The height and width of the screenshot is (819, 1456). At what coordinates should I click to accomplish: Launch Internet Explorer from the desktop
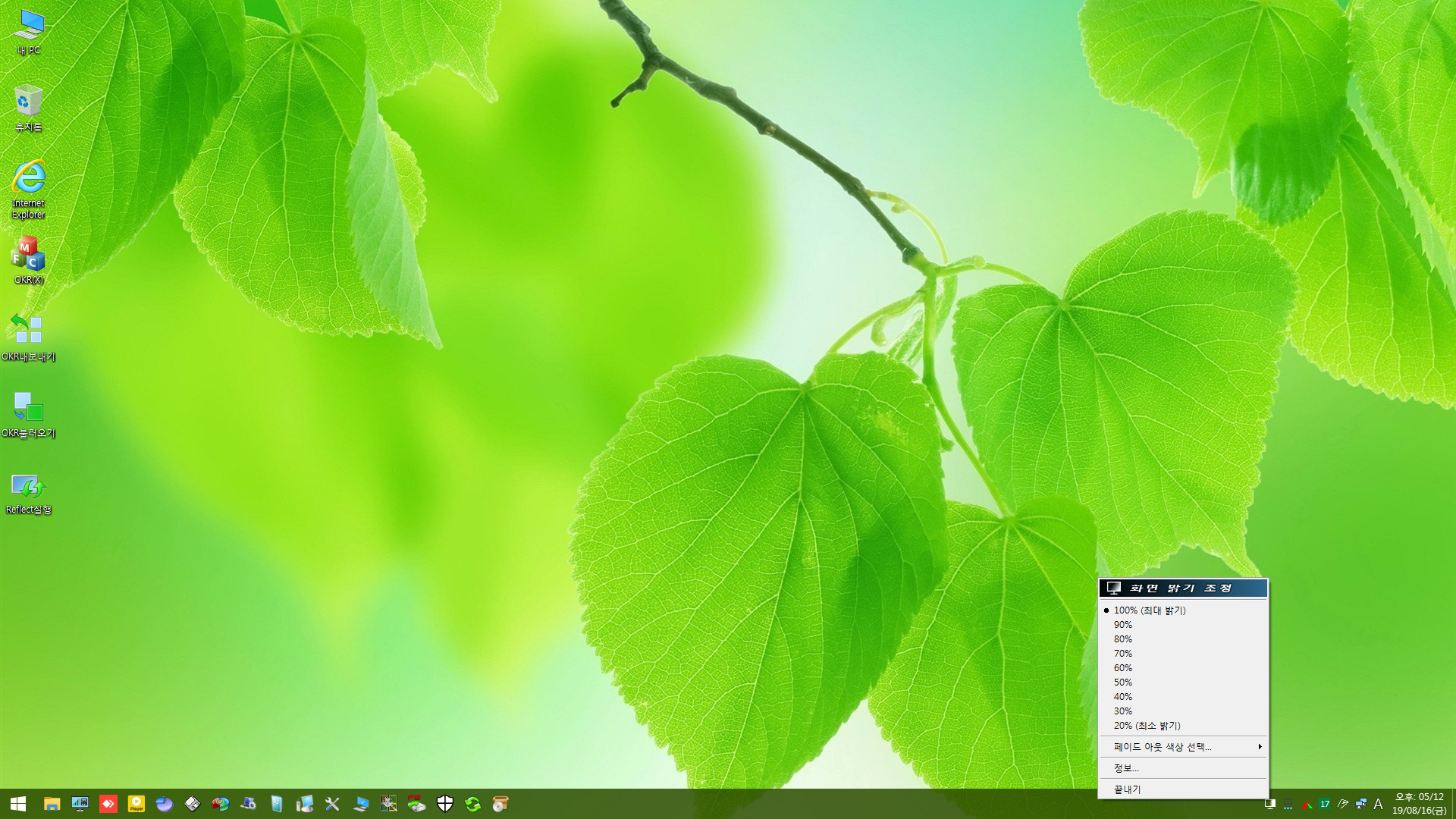[x=29, y=190]
